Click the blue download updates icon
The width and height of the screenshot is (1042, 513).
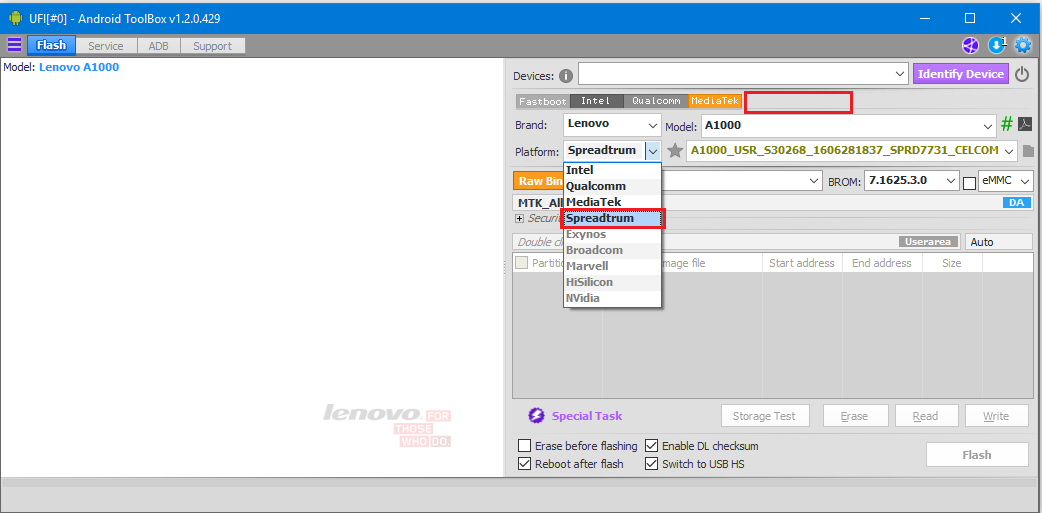click(x=996, y=45)
